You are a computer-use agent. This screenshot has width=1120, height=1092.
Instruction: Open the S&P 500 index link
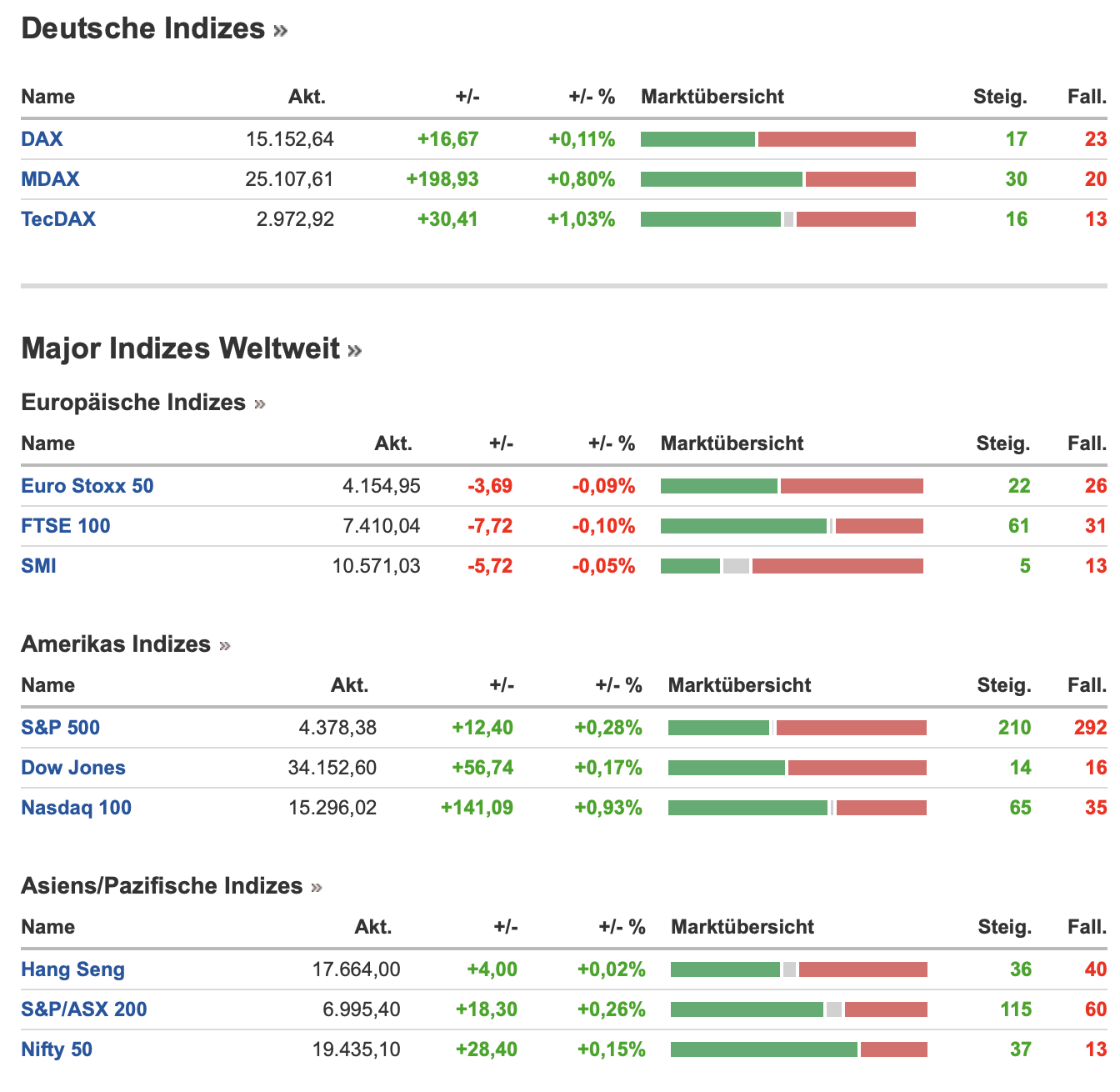(x=60, y=728)
